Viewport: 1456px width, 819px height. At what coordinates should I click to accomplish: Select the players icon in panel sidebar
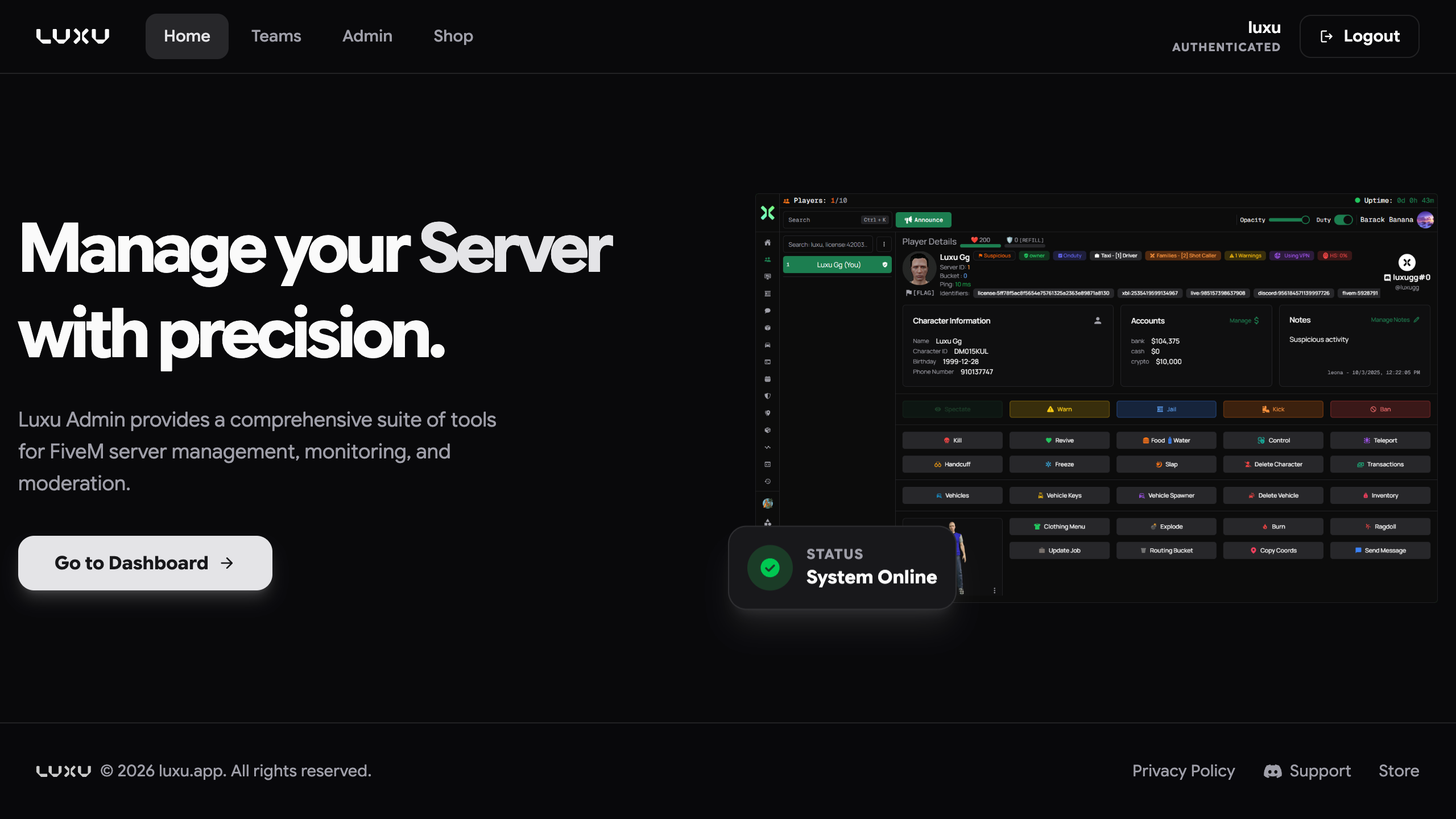coord(767,260)
